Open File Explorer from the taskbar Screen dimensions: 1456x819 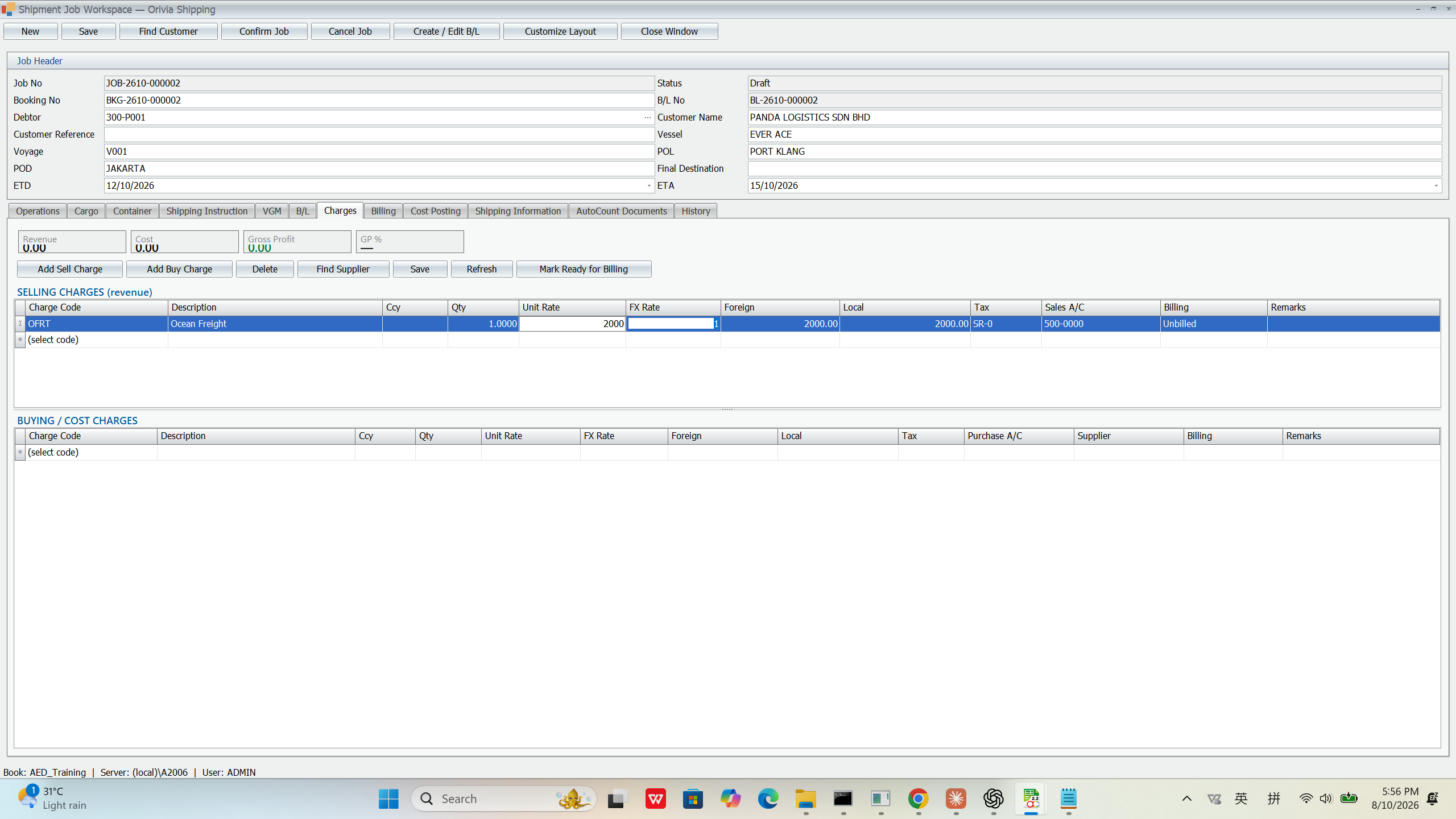click(x=806, y=798)
